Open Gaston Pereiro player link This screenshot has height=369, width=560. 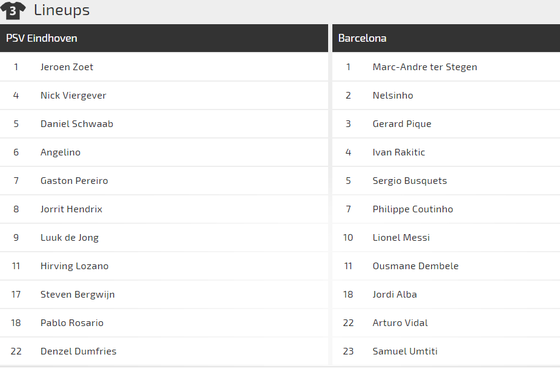[74, 181]
